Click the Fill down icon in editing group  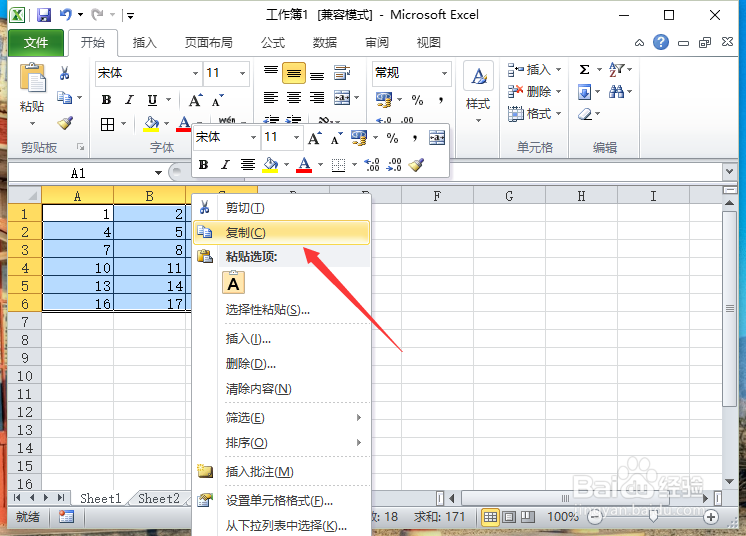click(x=585, y=91)
